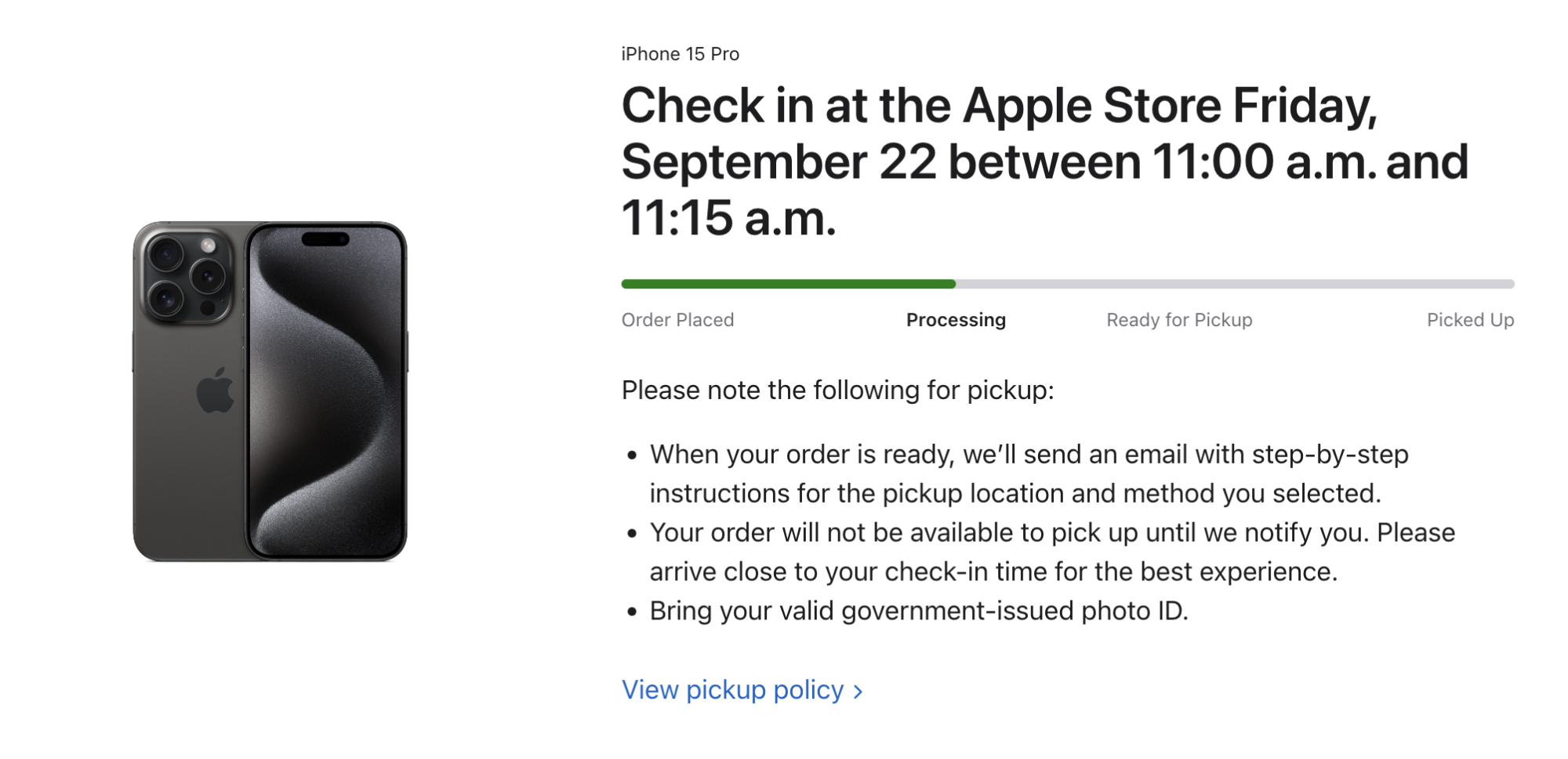Click the 'Please note the following for pickup' text
Viewport: 1568px width, 759px height.
tap(837, 390)
